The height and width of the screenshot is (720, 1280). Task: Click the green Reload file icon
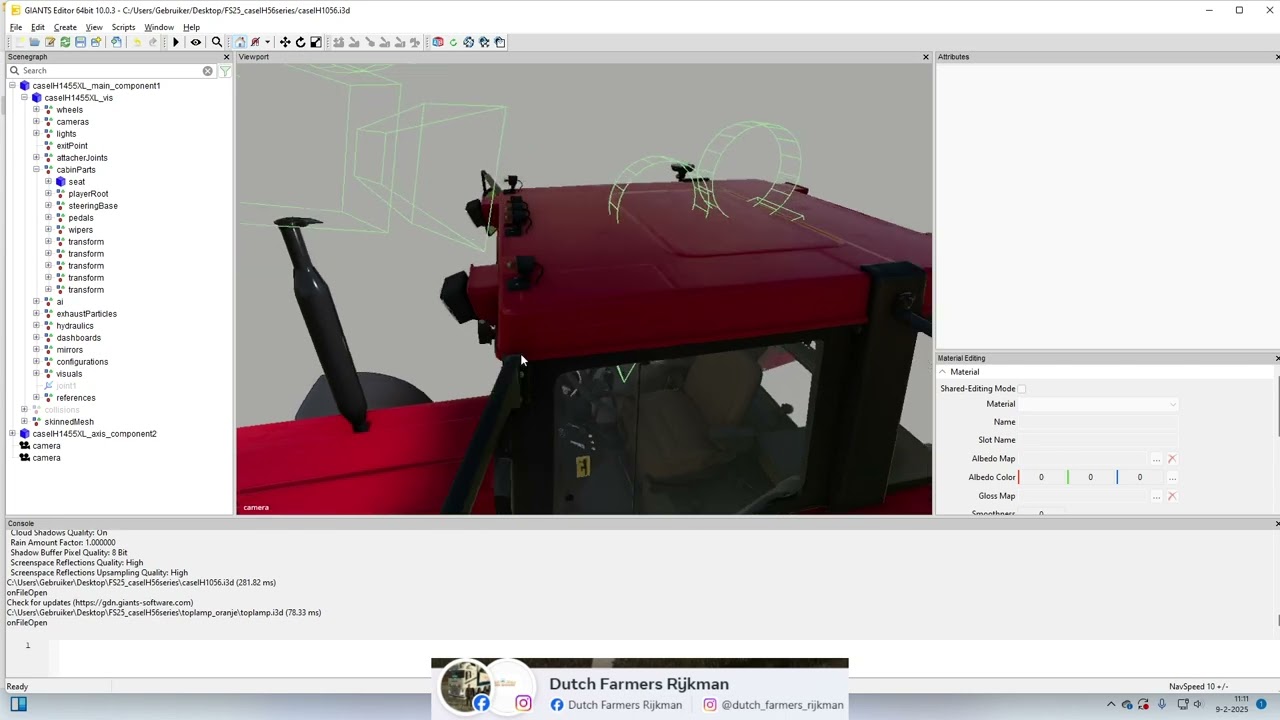[x=65, y=42]
